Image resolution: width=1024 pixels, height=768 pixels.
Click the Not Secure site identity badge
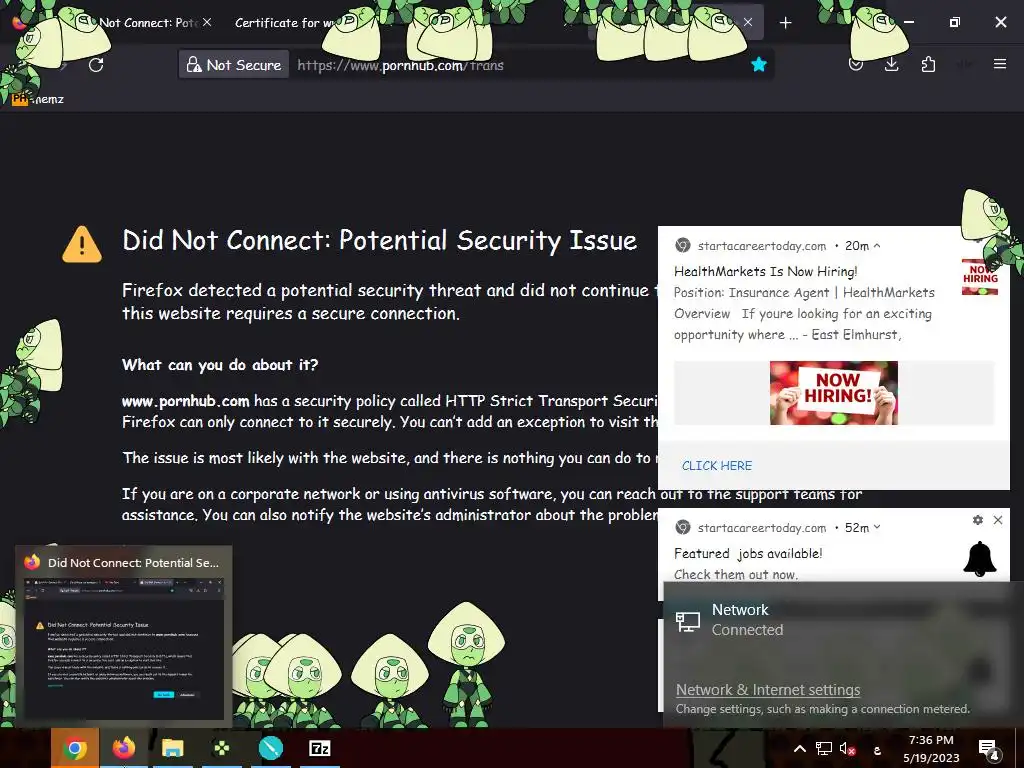(x=234, y=65)
